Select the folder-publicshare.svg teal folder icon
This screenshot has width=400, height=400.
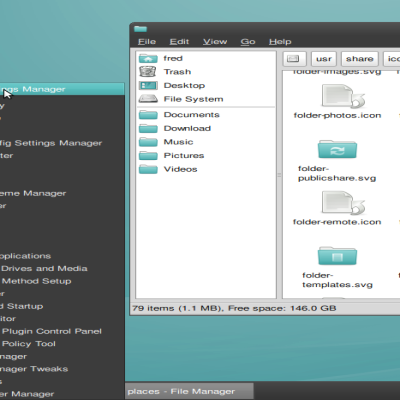pyautogui.click(x=337, y=149)
